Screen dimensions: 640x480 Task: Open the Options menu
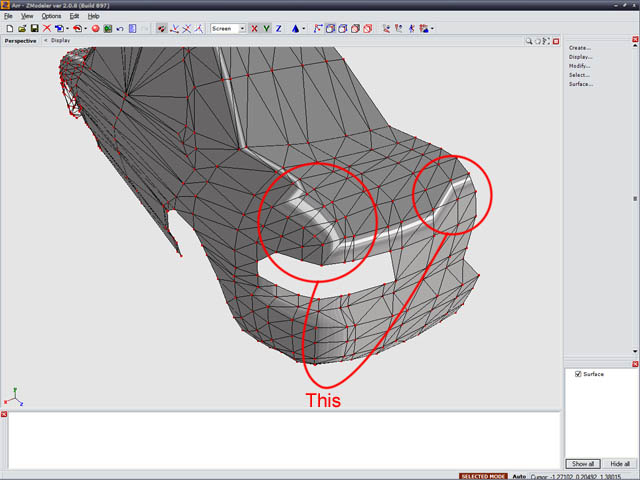click(x=51, y=16)
